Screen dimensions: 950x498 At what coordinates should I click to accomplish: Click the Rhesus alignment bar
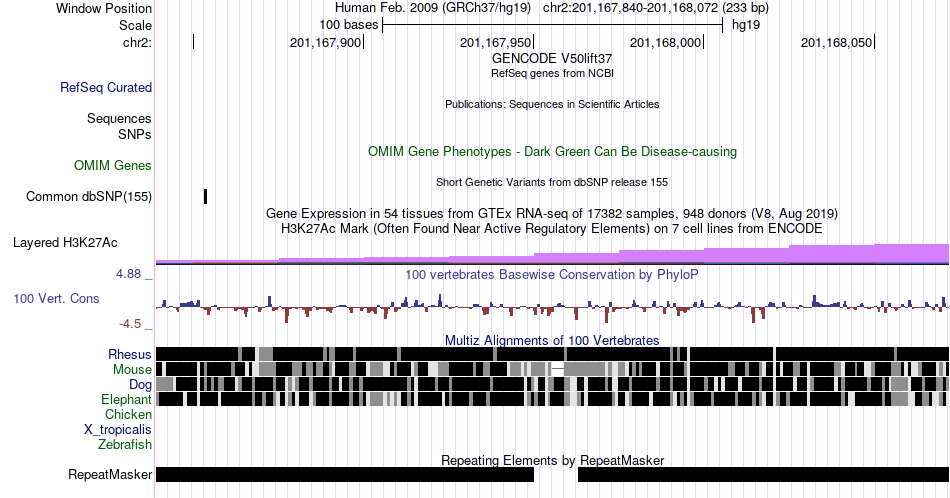pos(552,354)
